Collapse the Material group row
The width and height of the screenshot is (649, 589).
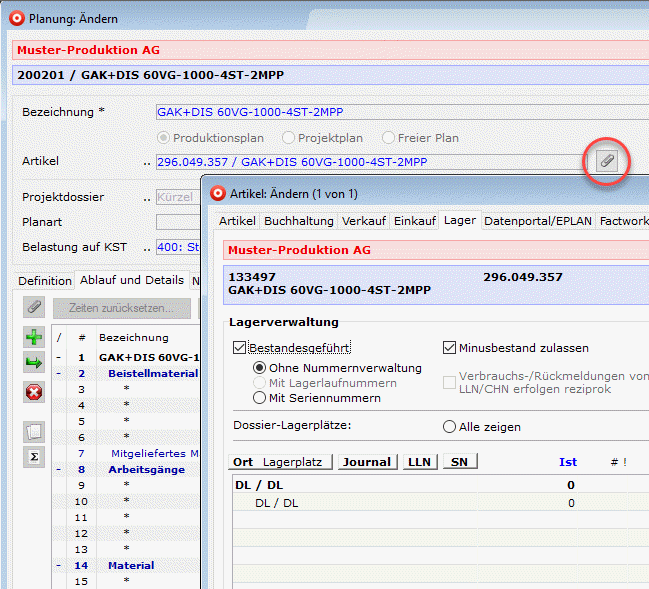click(59, 565)
